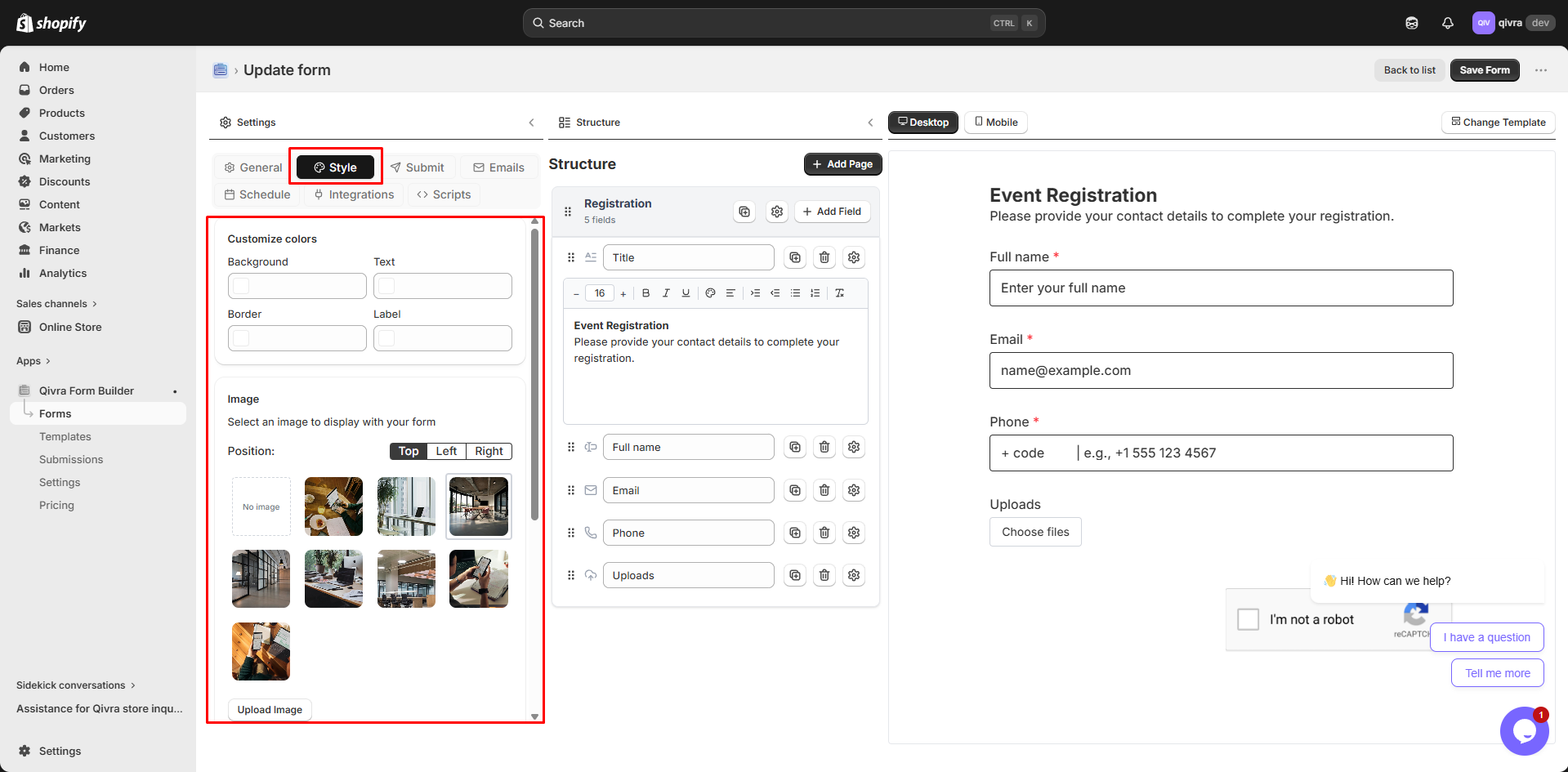Click the Save Form button
This screenshot has width=1568, height=772.
click(x=1485, y=70)
